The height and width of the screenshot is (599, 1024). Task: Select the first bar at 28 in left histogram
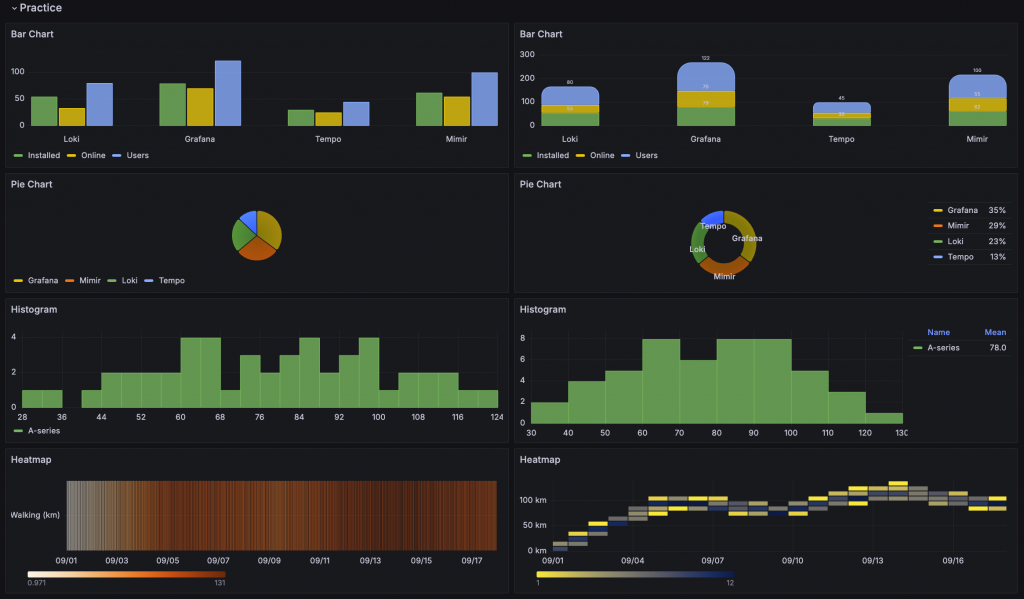[32, 399]
